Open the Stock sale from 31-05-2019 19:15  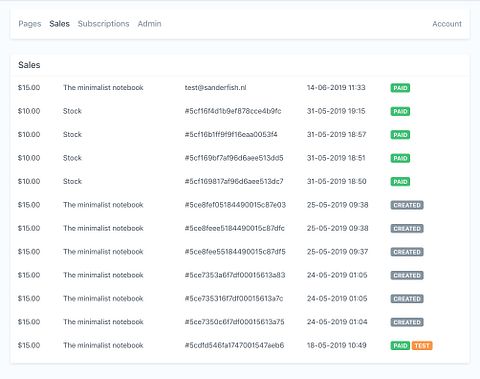tap(240, 111)
